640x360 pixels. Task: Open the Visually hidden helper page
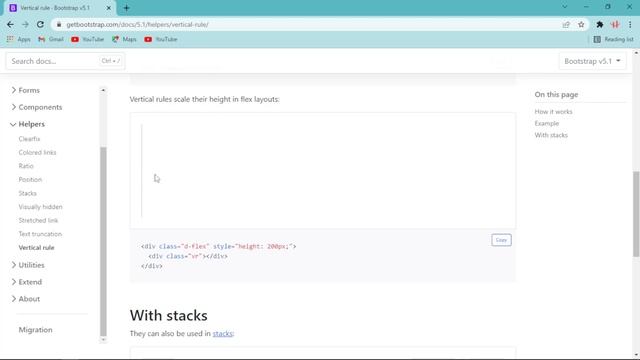pos(40,207)
